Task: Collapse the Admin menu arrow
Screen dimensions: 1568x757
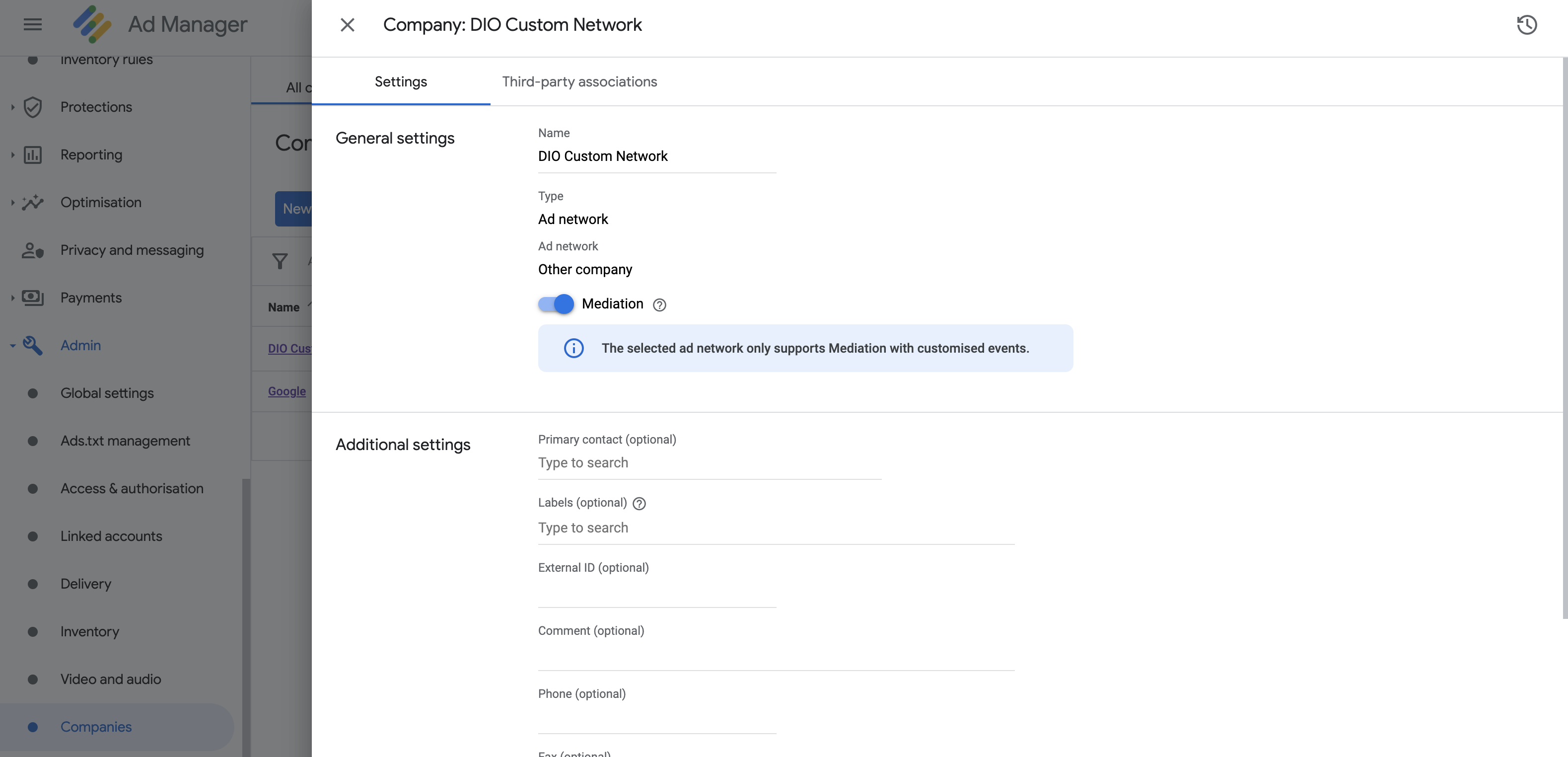Action: 12,346
